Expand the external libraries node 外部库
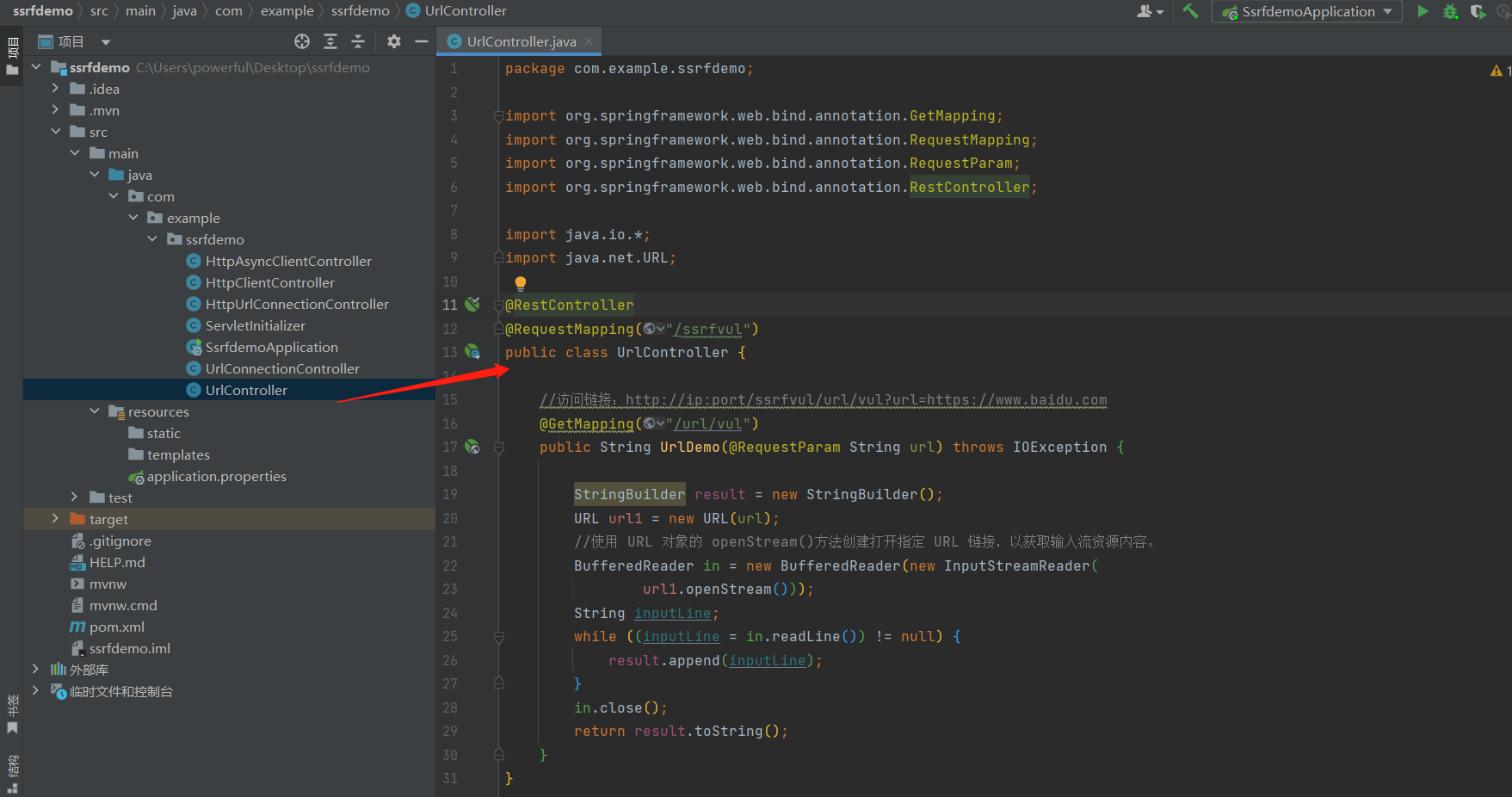 click(36, 669)
